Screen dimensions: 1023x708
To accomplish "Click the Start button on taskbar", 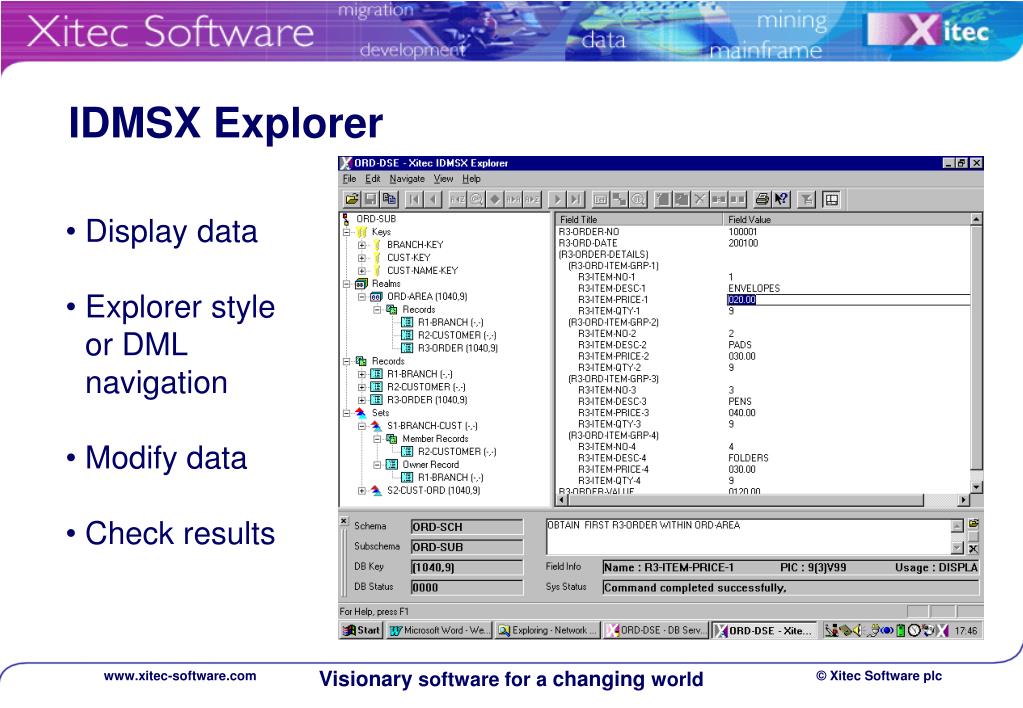I will coord(361,630).
